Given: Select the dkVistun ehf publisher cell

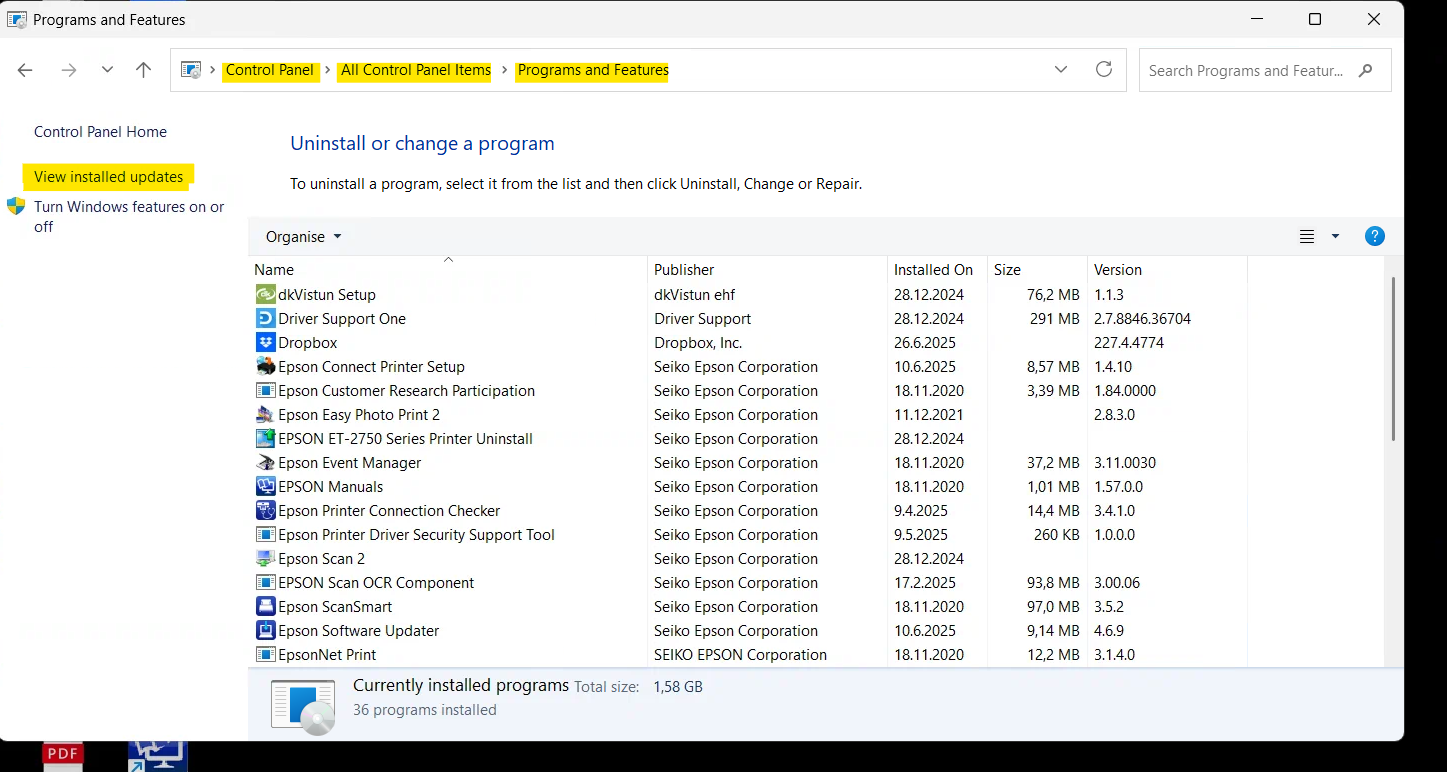Looking at the screenshot, I should click(x=697, y=294).
